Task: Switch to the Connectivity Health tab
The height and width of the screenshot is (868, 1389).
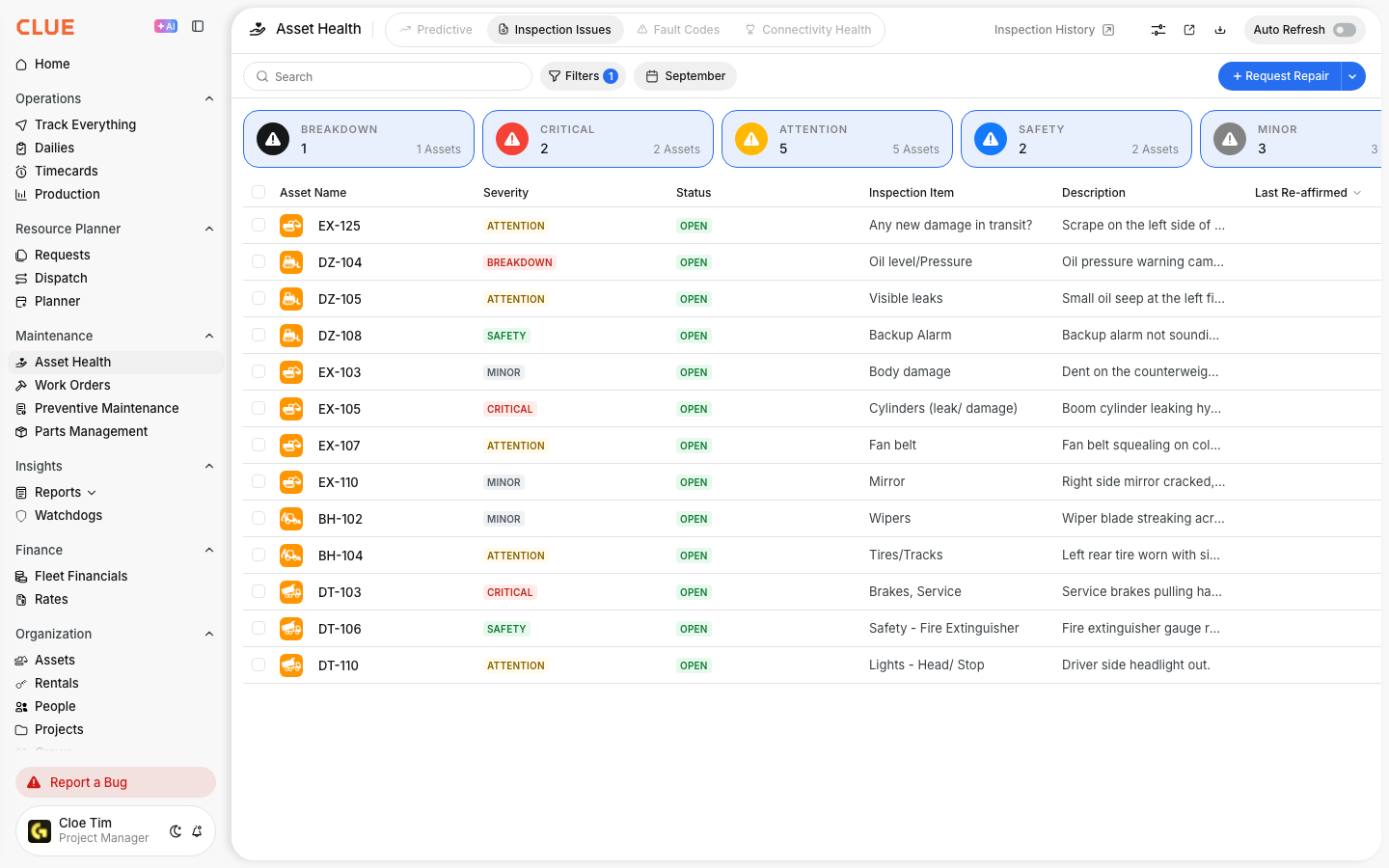Action: 808,30
